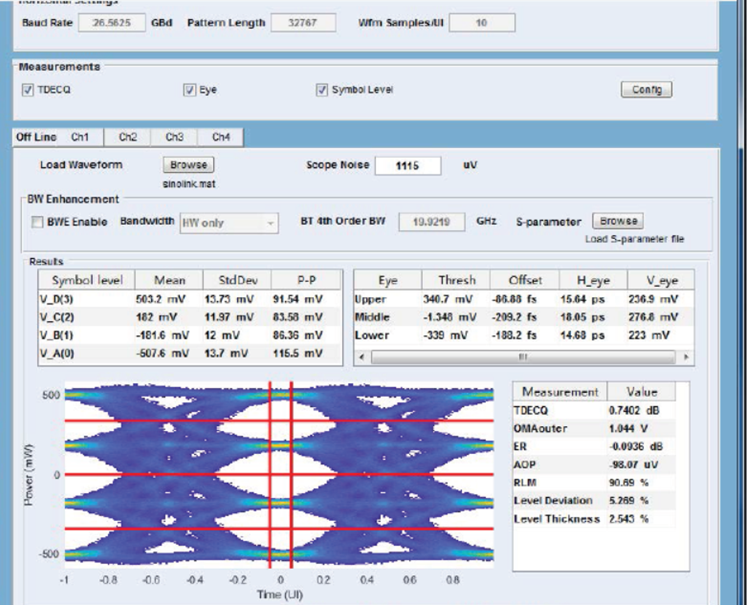
Task: Click the Pattern Length field
Action: [305, 22]
